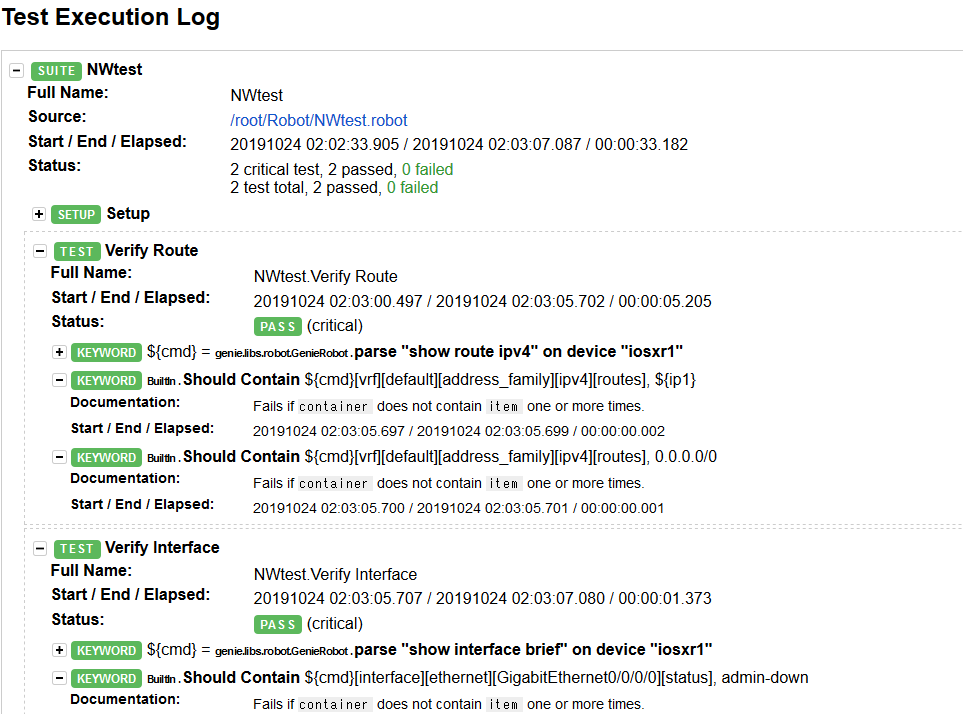
Task: Click '(critical)' beside Verify Route PASS
Action: pos(335,326)
